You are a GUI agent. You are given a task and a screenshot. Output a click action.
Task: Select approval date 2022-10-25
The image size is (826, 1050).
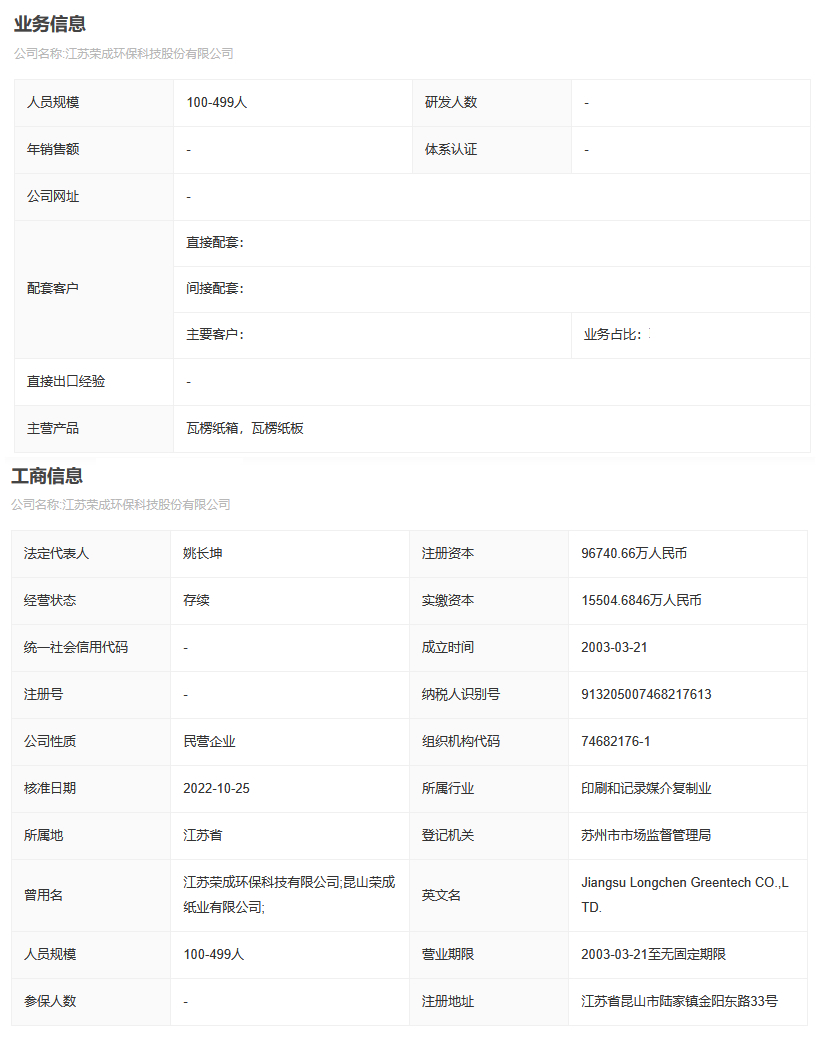pyautogui.click(x=216, y=788)
